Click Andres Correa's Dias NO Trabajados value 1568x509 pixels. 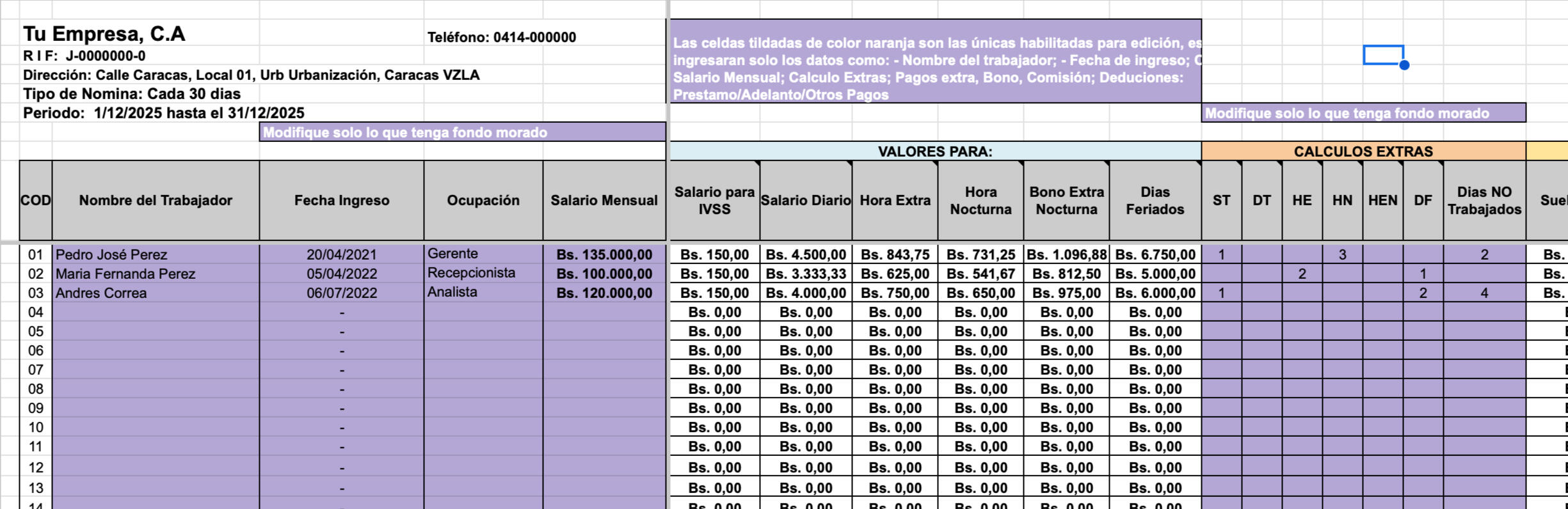[1484, 293]
